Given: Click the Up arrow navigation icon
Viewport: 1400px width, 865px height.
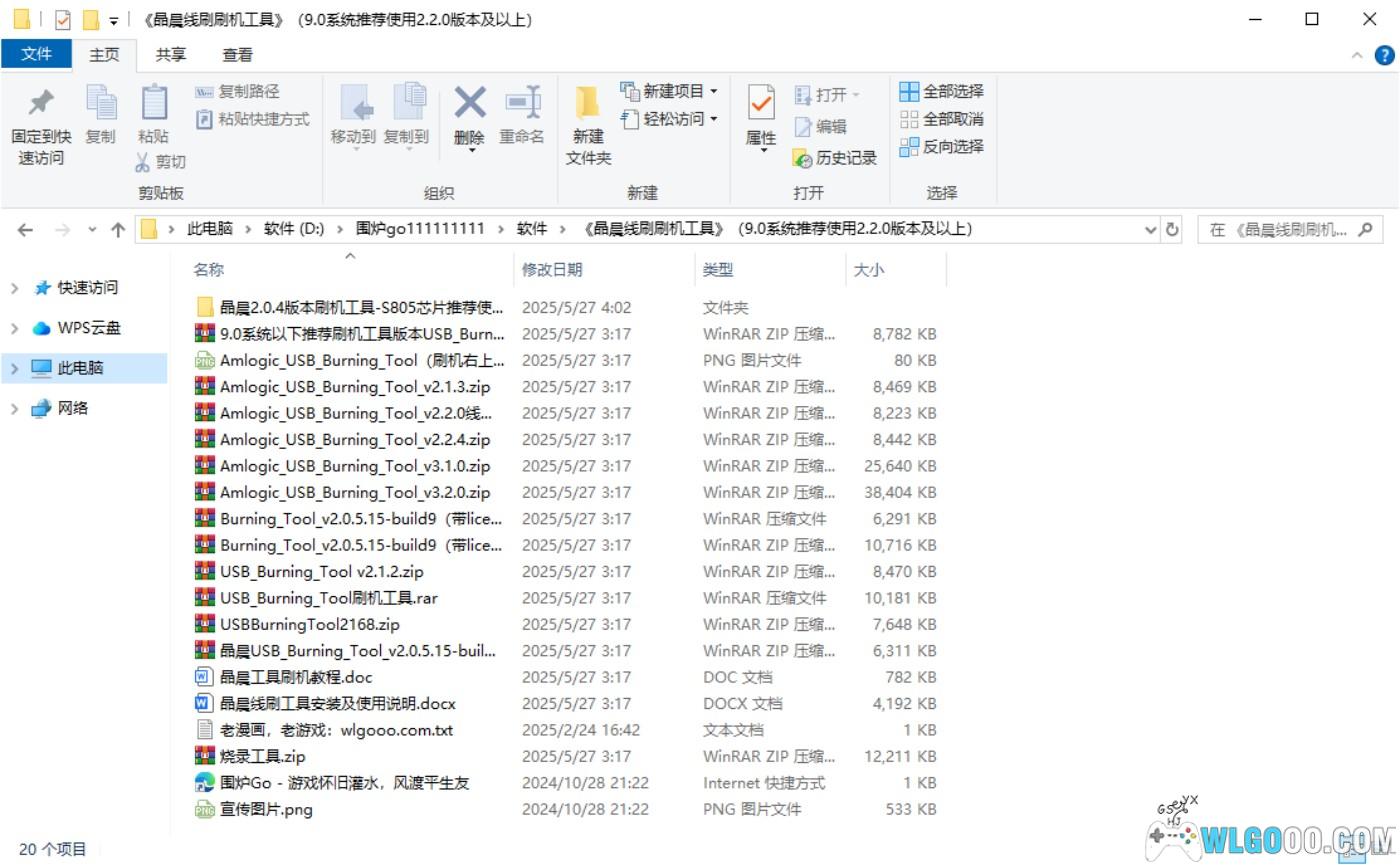Looking at the screenshot, I should [x=118, y=229].
